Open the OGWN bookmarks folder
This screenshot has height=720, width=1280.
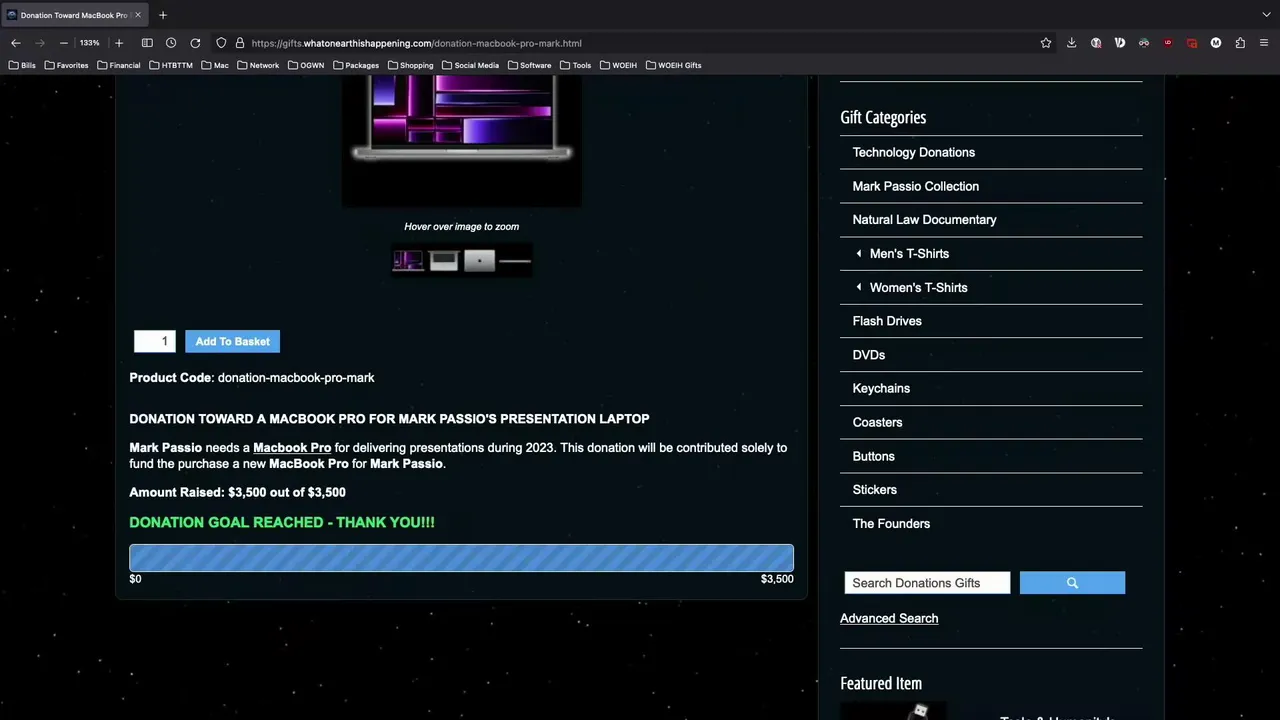pos(306,65)
